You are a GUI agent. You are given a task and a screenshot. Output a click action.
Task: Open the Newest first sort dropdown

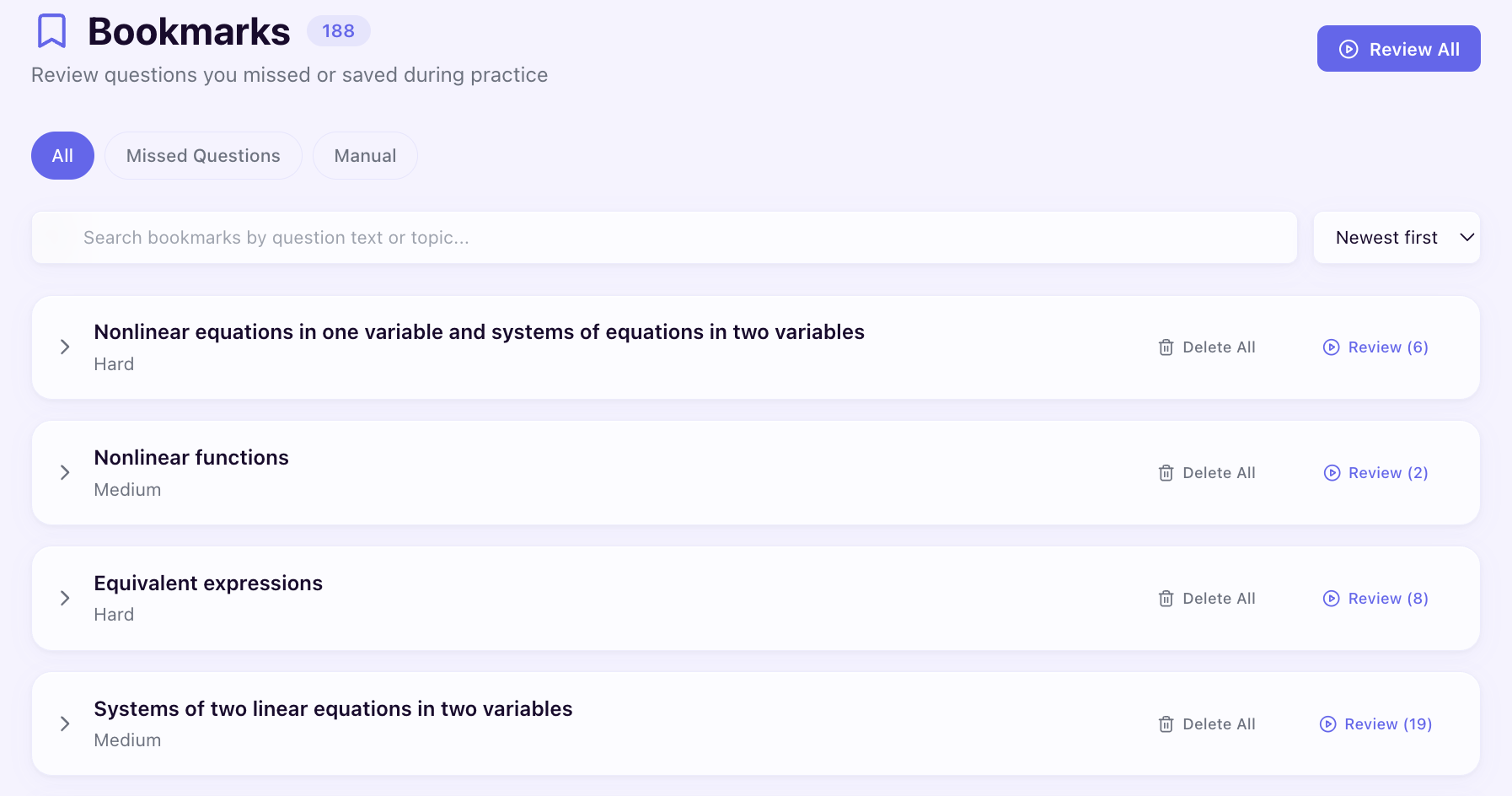tap(1397, 237)
